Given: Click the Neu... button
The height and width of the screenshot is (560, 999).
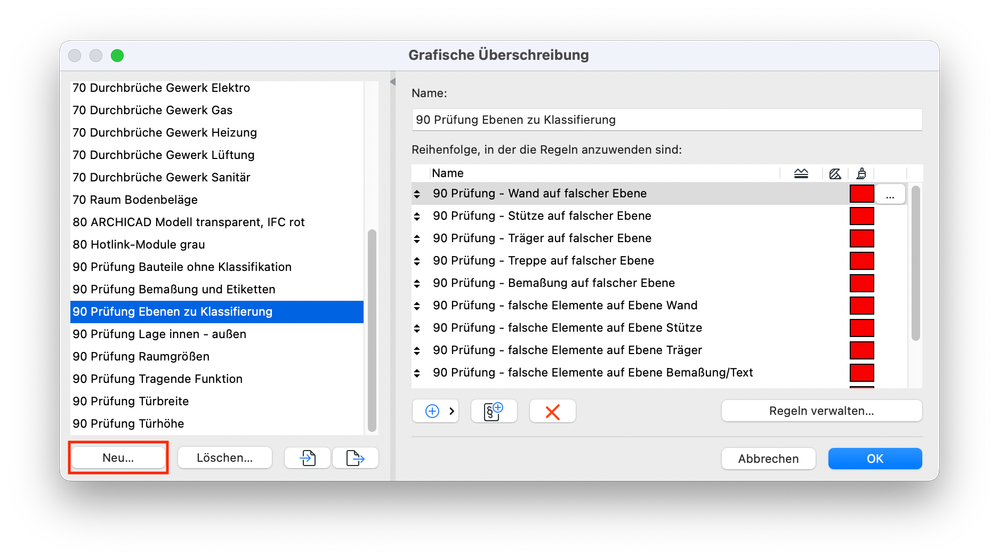Looking at the screenshot, I should tap(119, 457).
